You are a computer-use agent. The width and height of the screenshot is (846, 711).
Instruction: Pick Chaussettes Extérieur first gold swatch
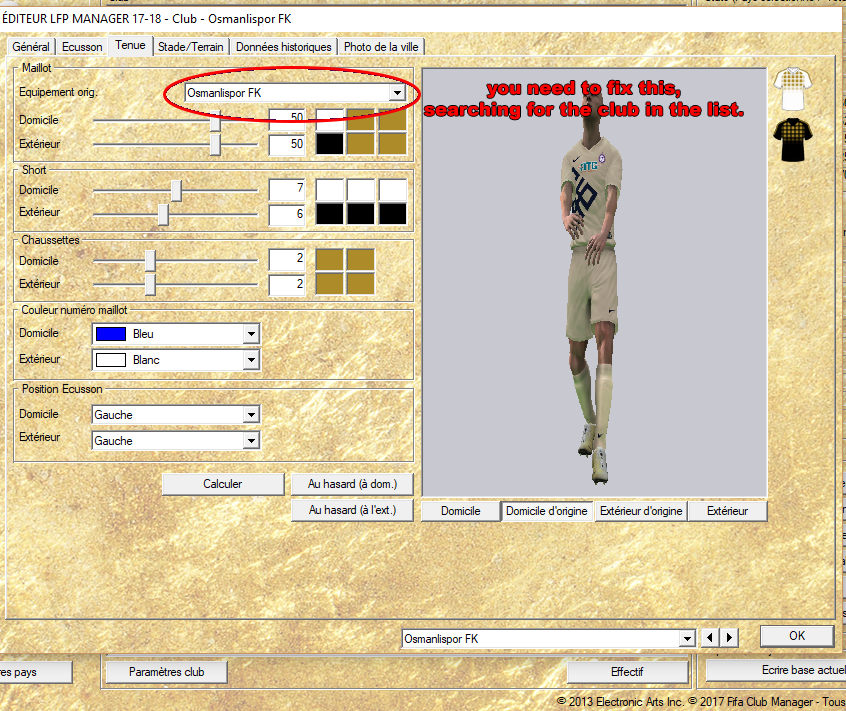[330, 283]
